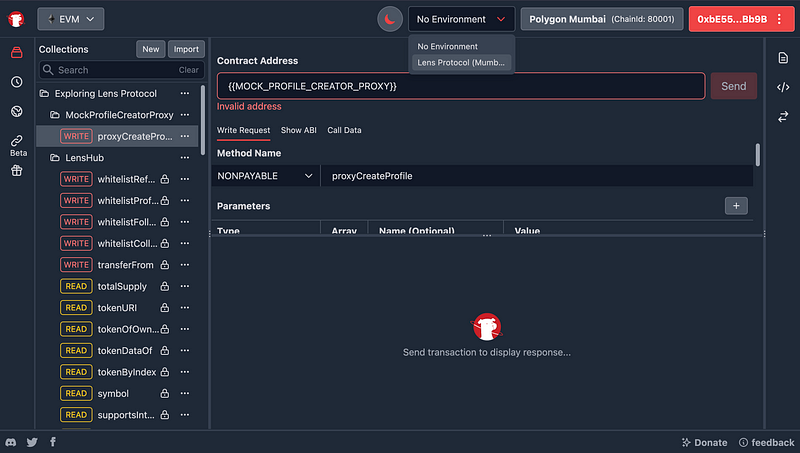Toggle dark mode moon icon
The image size is (800, 453).
389,19
